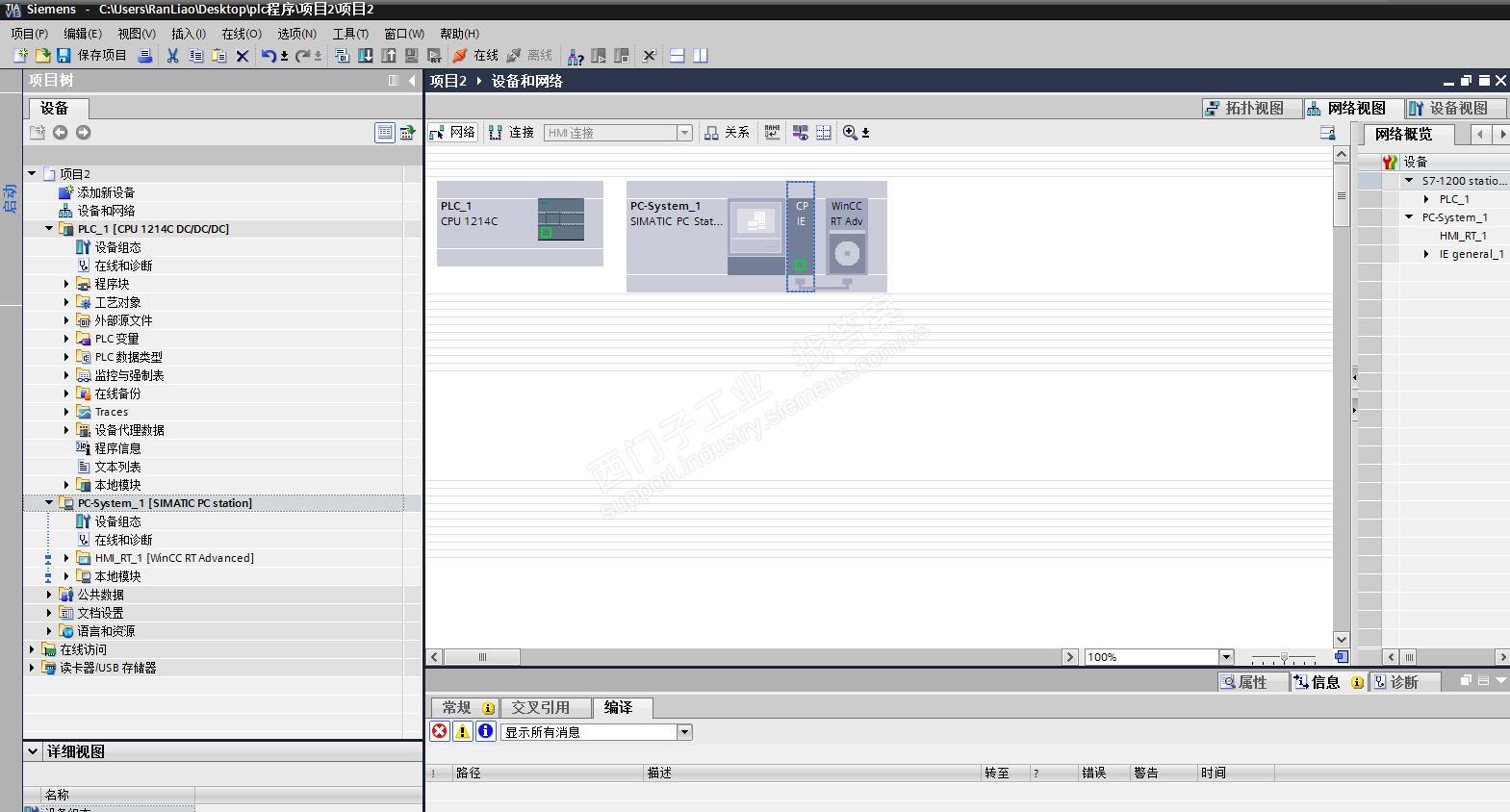
Task: Collapse the 详细视图 detail view panel
Action: point(33,751)
